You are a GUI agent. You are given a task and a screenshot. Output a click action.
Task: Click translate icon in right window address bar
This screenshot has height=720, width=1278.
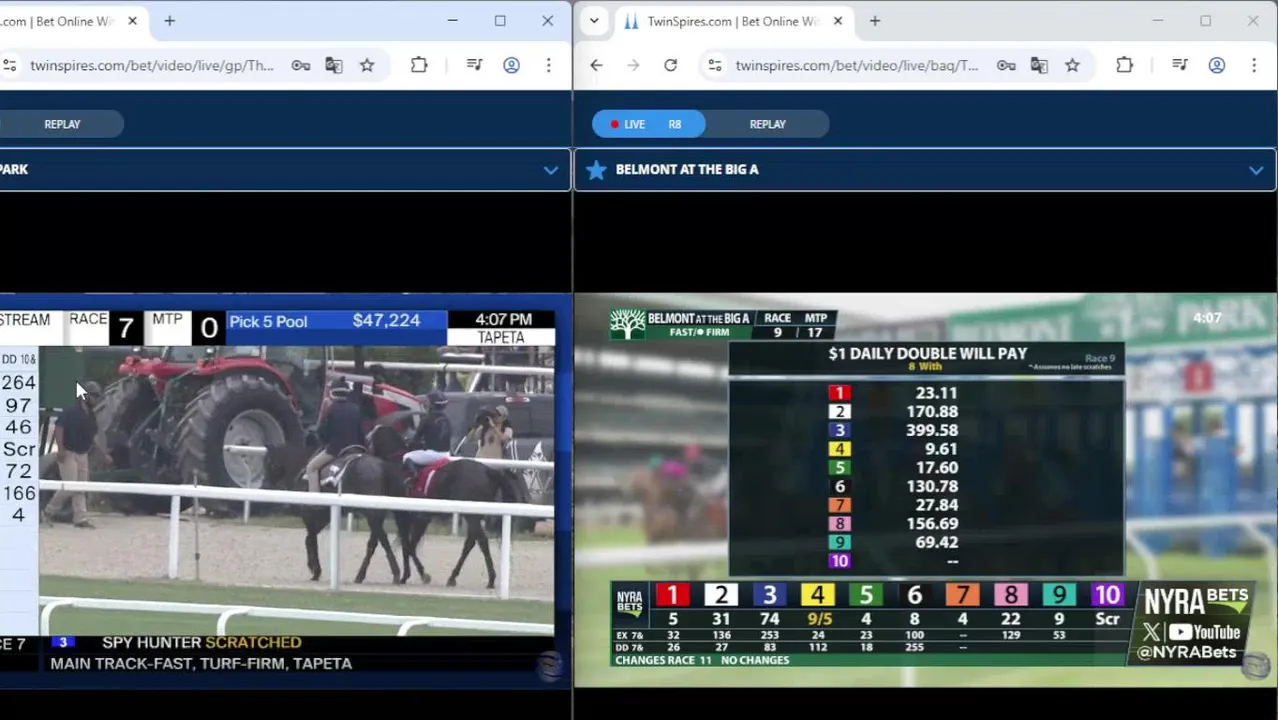[1039, 65]
